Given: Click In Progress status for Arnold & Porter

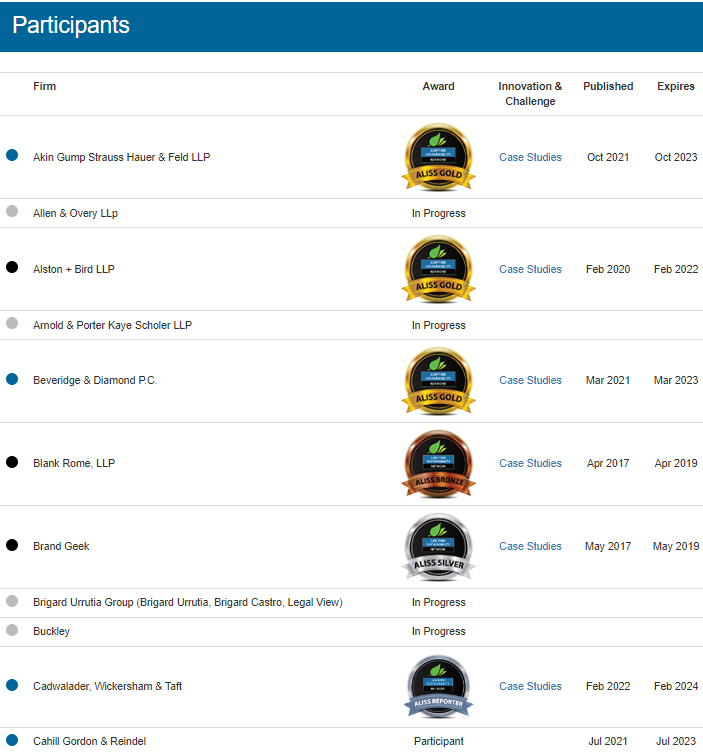Looking at the screenshot, I should (439, 325).
